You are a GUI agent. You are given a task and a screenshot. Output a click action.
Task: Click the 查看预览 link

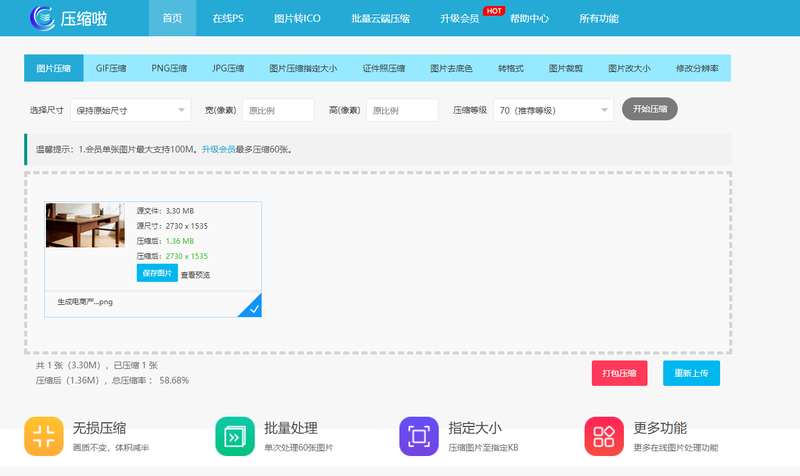(195, 274)
